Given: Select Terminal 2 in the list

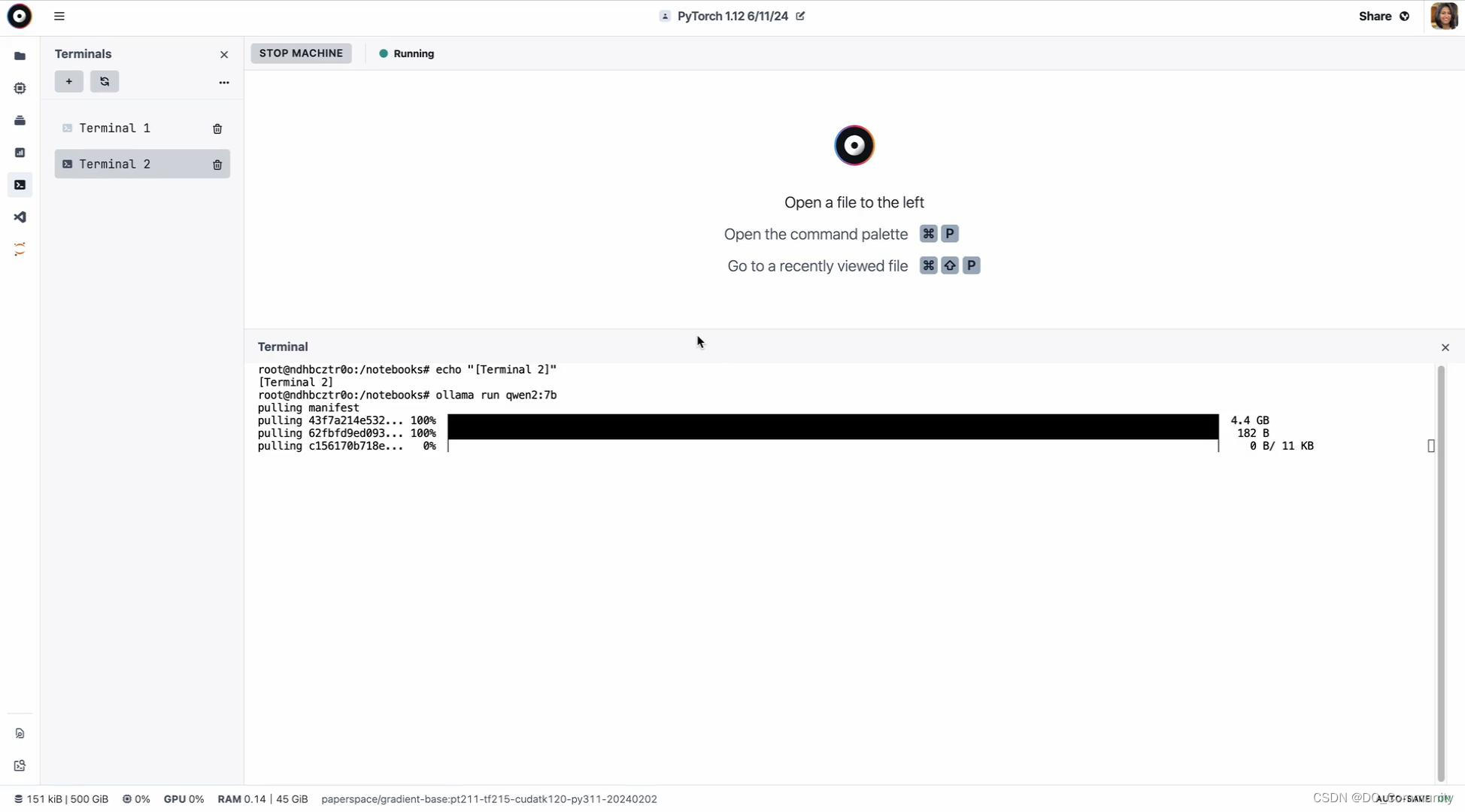Looking at the screenshot, I should coord(115,164).
